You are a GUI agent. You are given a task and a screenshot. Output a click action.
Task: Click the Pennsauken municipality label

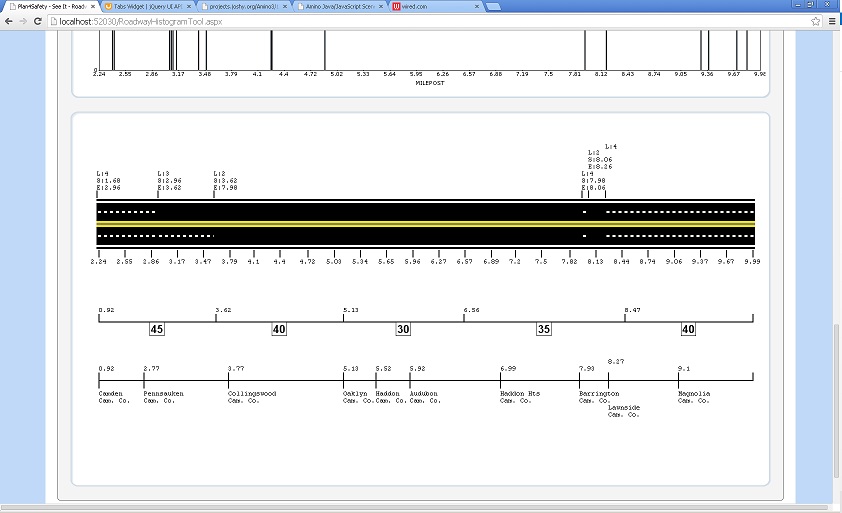[x=163, y=397]
